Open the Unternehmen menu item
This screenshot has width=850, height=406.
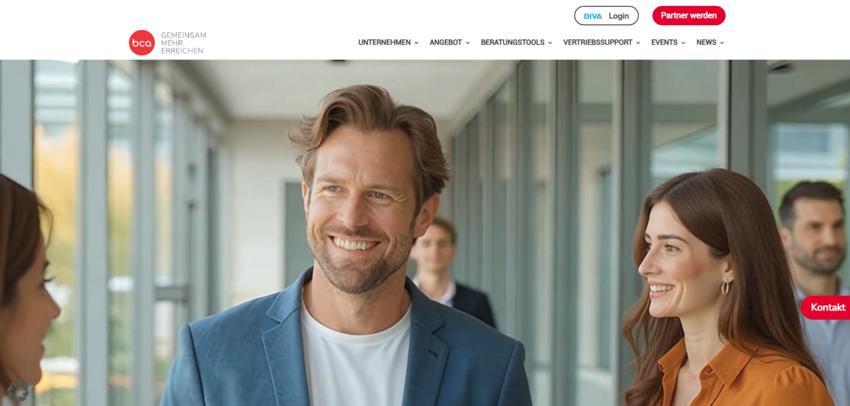click(x=384, y=42)
